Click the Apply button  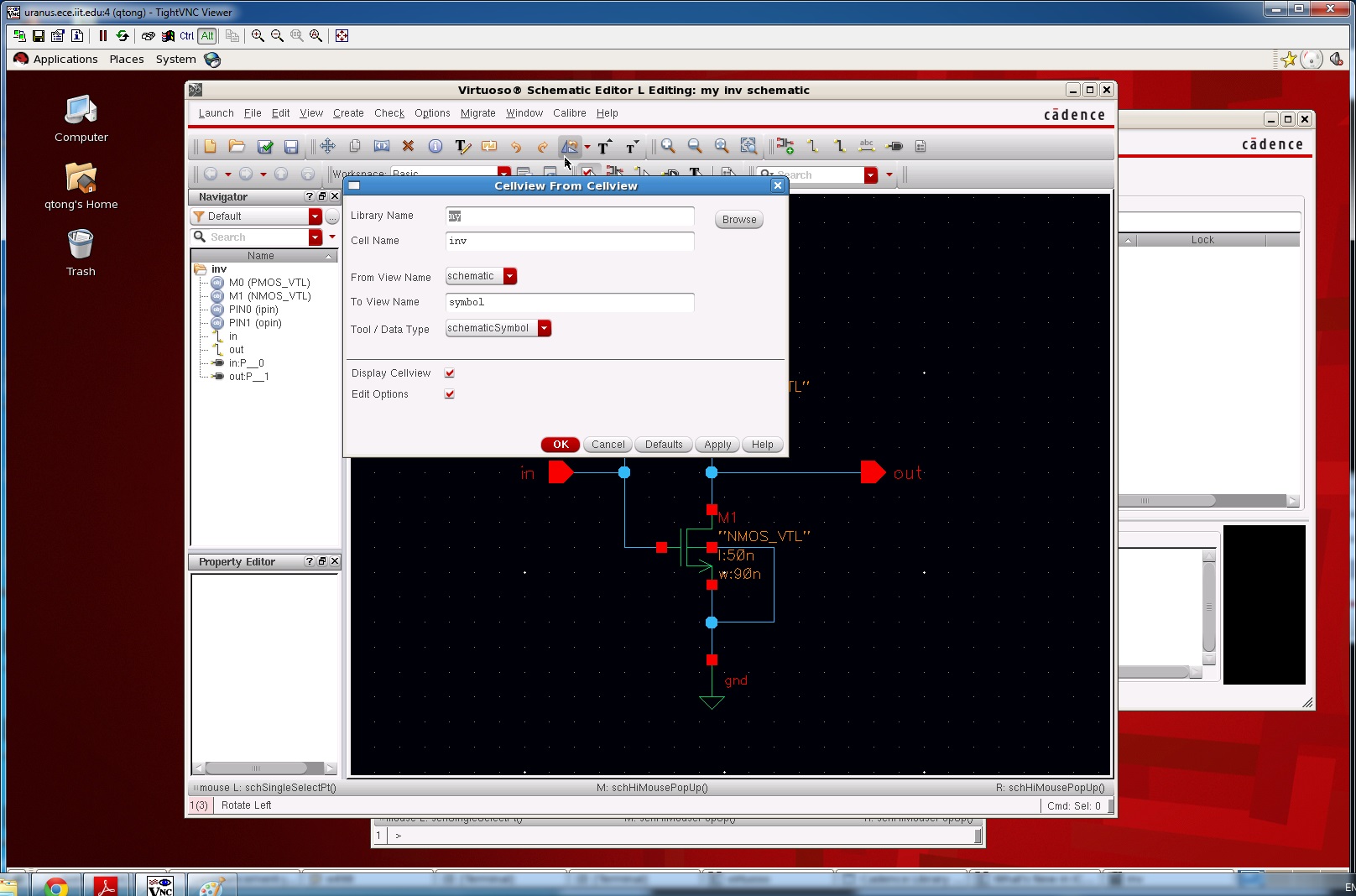coord(717,445)
